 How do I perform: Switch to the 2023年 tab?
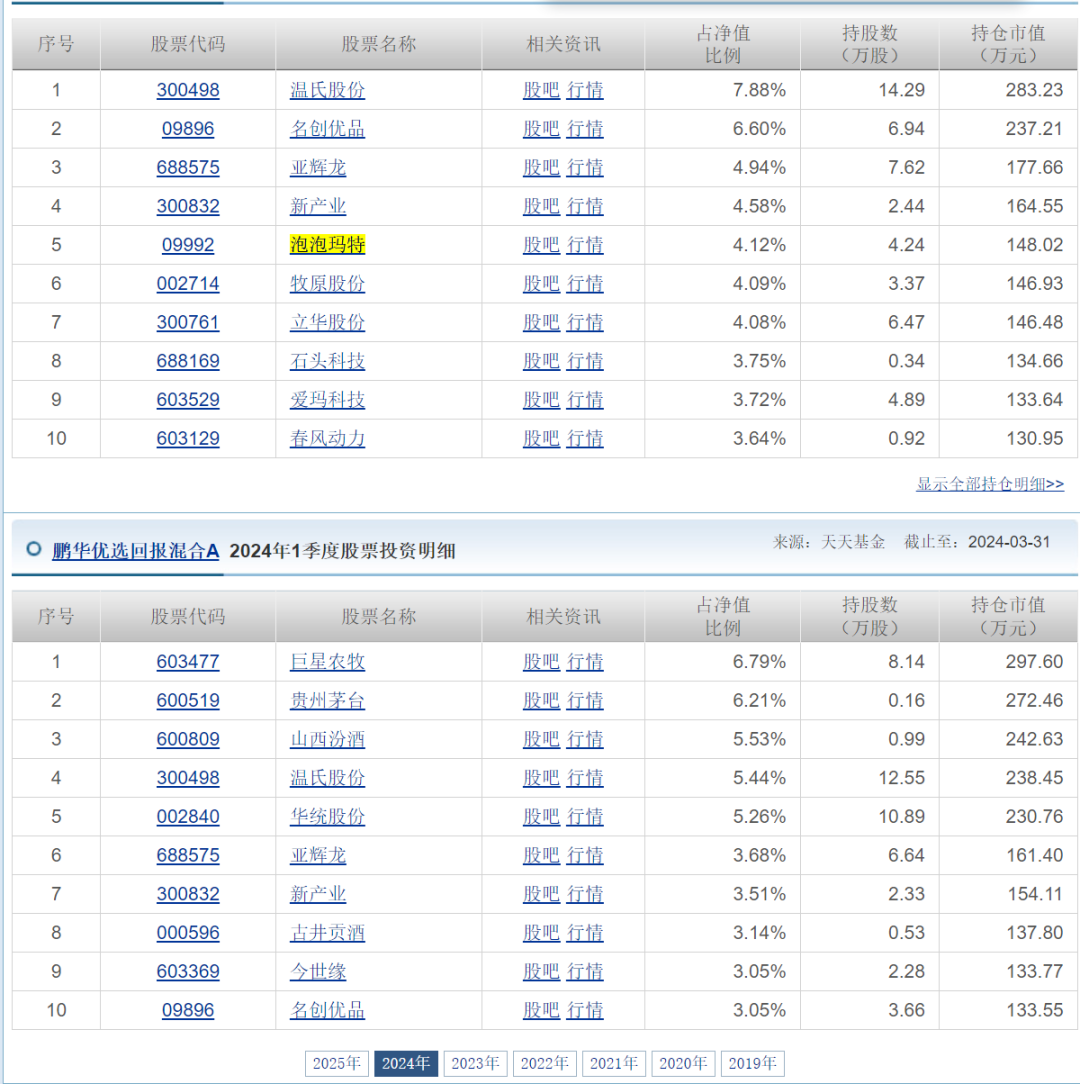click(475, 1063)
